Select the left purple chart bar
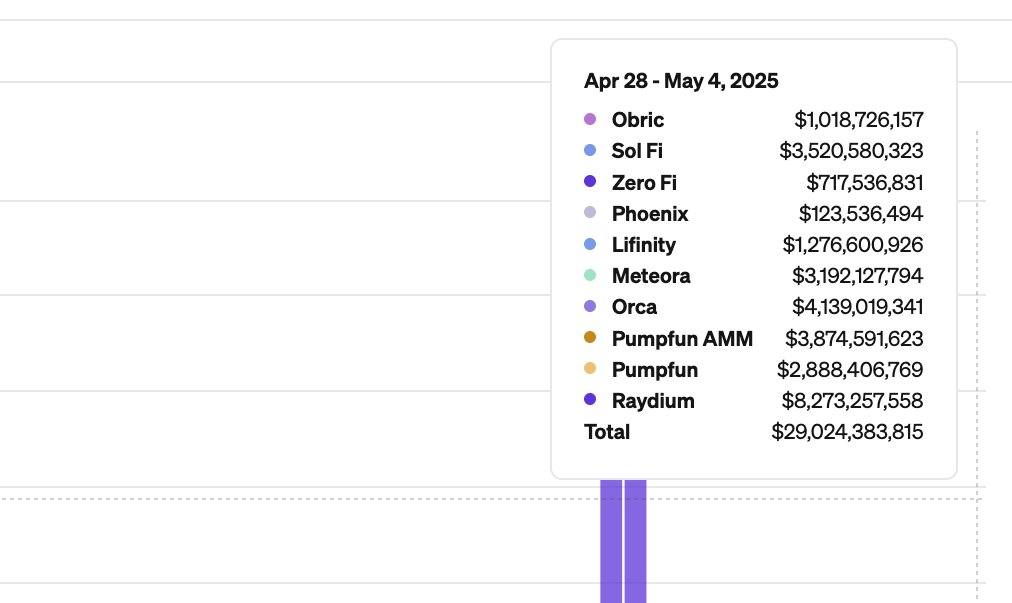 click(611, 541)
